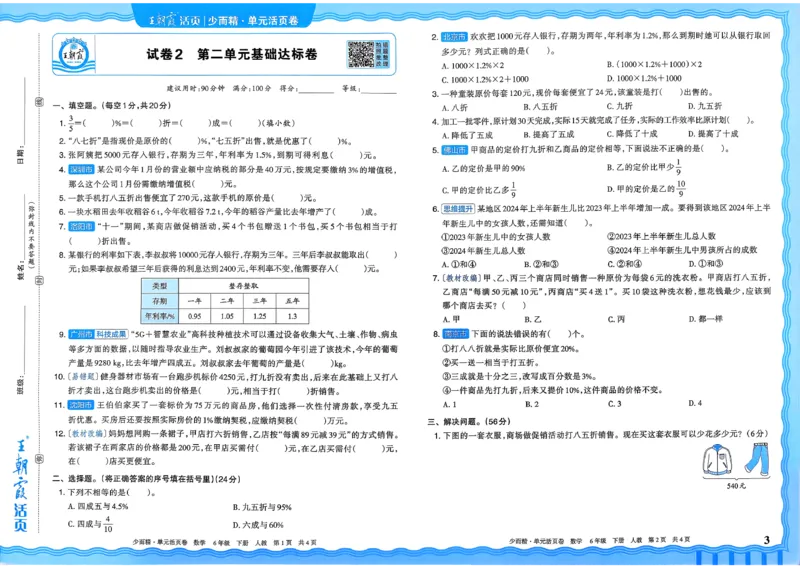Click the vertical 王朝霞活页 brand text
Screen dimensions: 800x566
[21, 484]
